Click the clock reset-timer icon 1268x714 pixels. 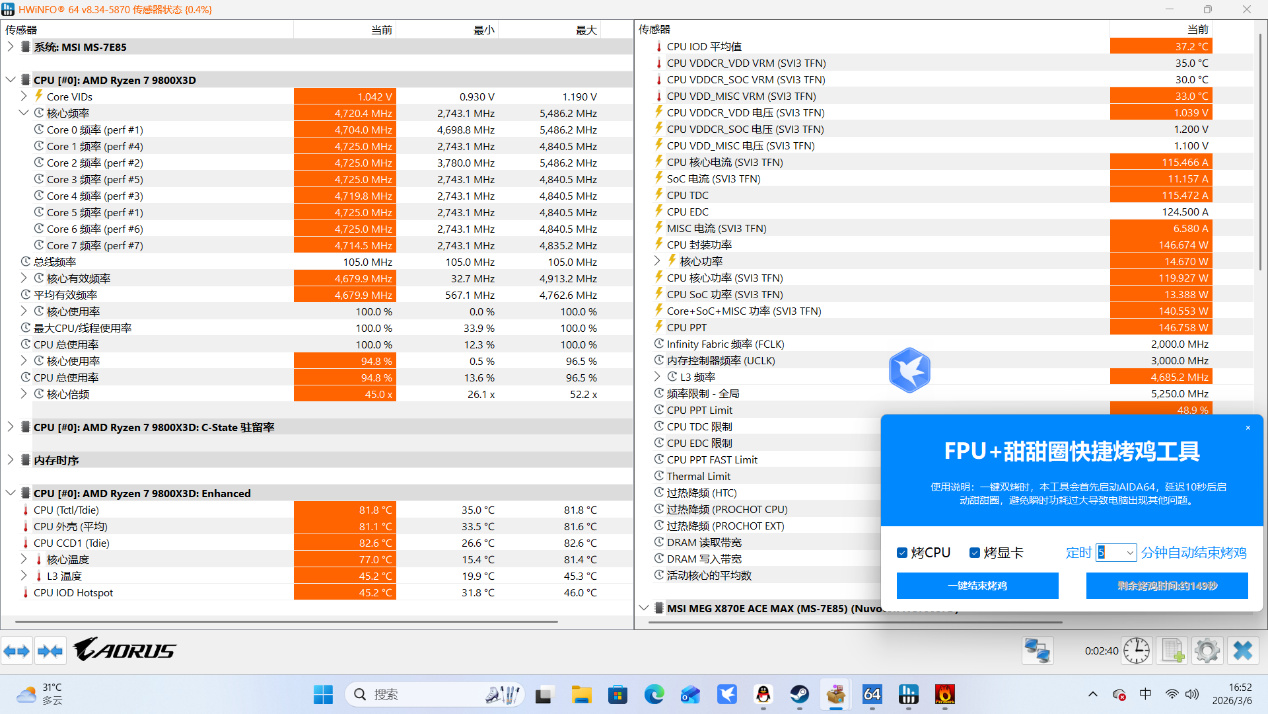(1137, 651)
